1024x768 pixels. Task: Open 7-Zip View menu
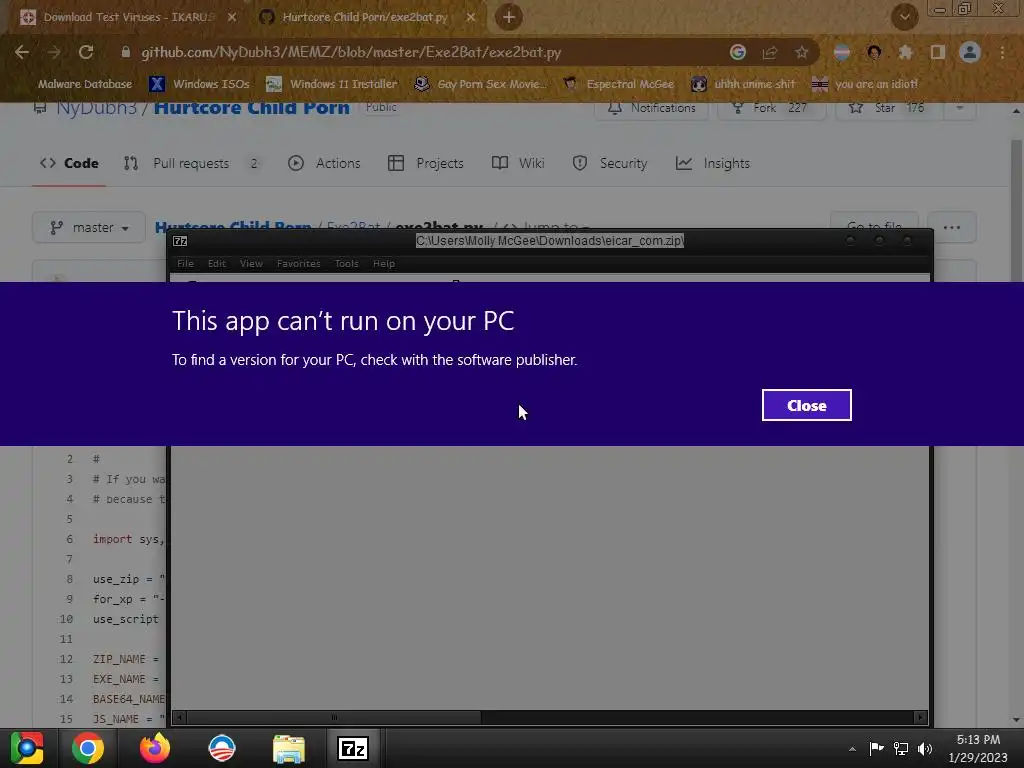[251, 264]
